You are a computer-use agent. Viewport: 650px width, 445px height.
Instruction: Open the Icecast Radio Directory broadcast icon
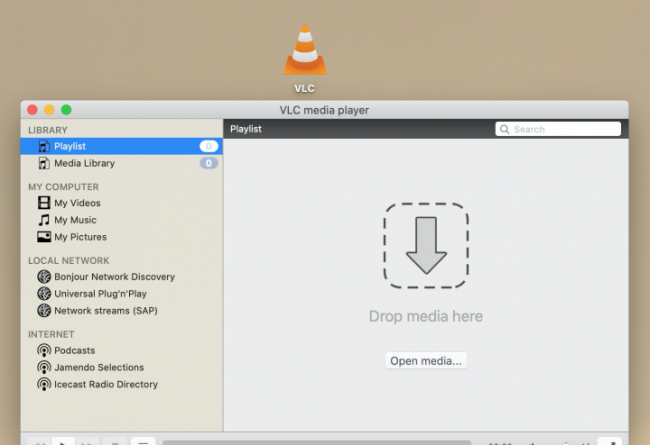pyautogui.click(x=44, y=384)
